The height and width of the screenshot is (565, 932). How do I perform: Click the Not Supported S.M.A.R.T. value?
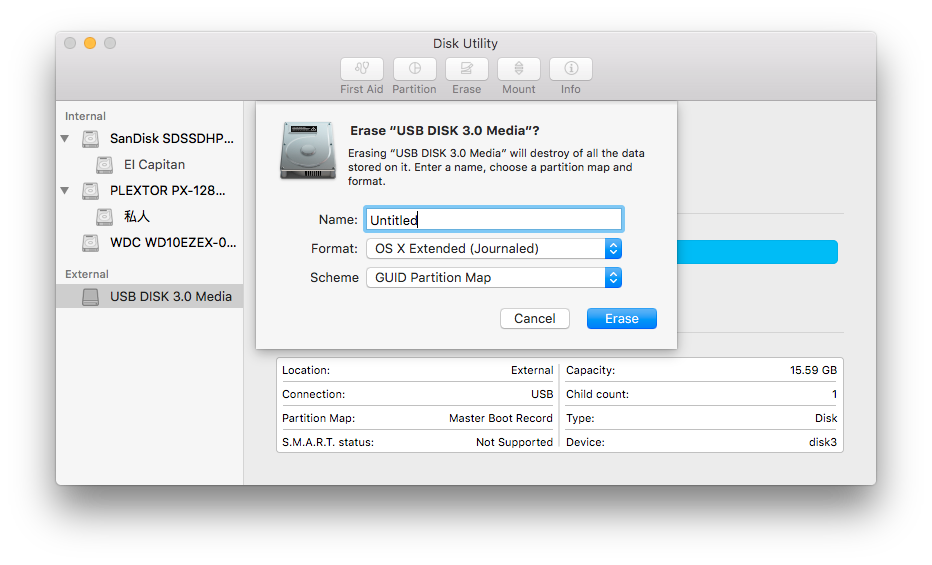(x=514, y=442)
